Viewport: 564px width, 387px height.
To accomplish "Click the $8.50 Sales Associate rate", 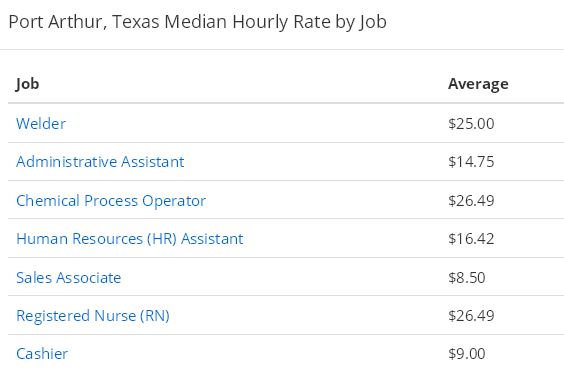I will coord(467,277).
